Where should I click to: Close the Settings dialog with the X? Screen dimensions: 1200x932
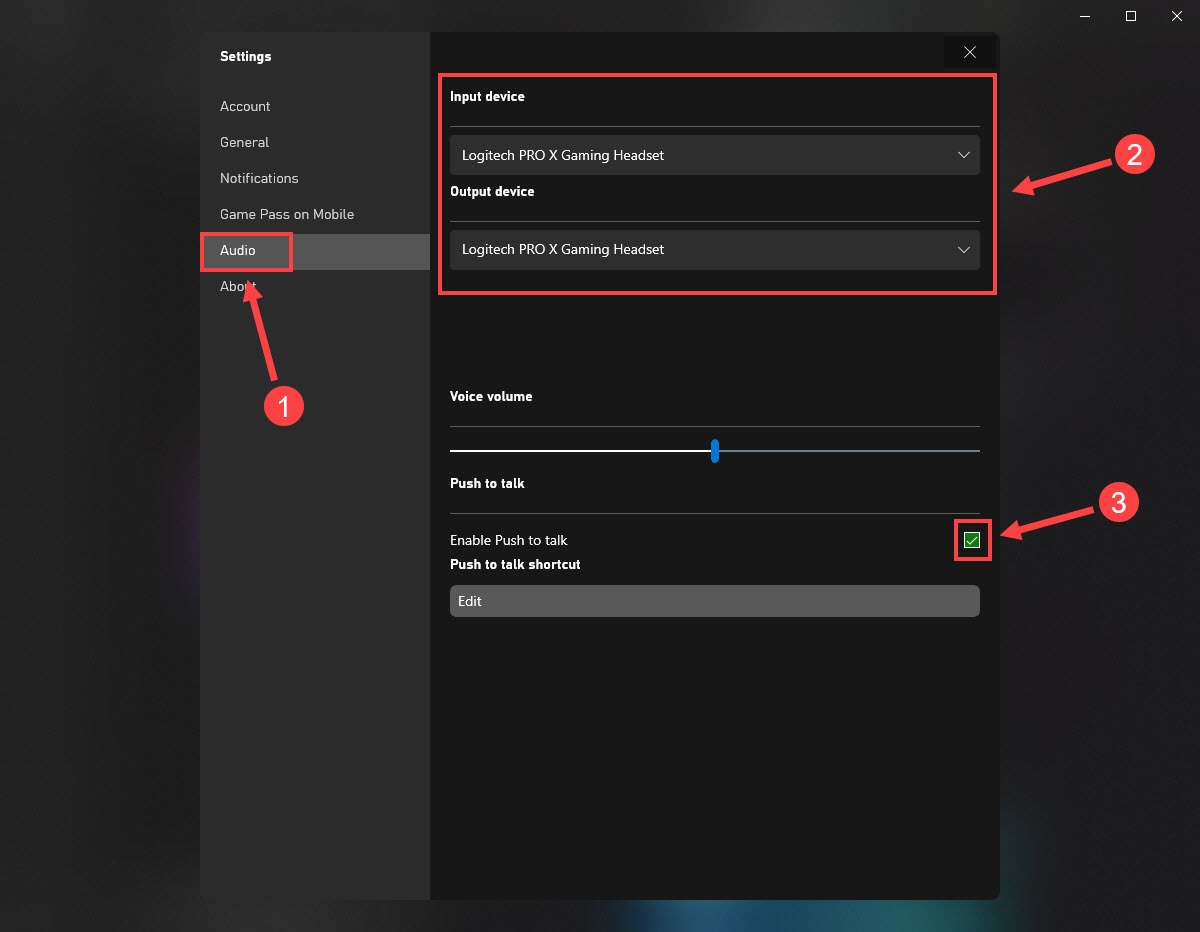[x=969, y=53]
